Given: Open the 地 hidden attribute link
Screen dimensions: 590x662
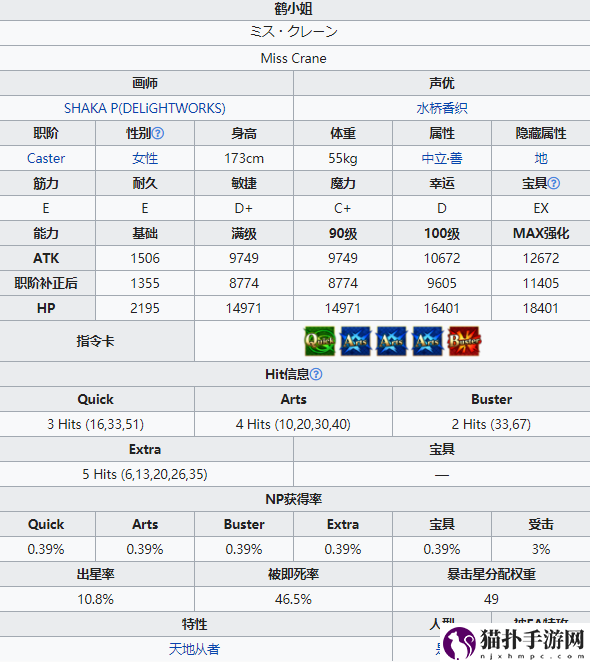Looking at the screenshot, I should pyautogui.click(x=541, y=158).
